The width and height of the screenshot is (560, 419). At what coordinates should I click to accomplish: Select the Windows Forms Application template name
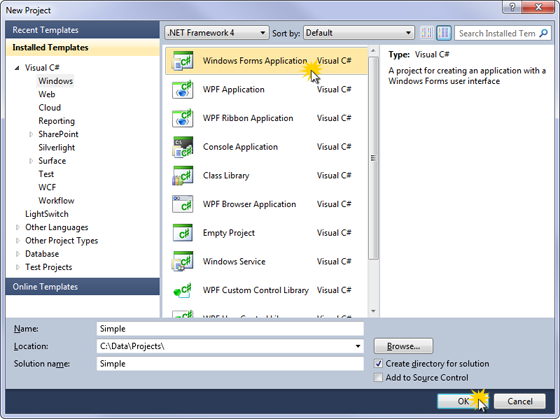(255, 61)
